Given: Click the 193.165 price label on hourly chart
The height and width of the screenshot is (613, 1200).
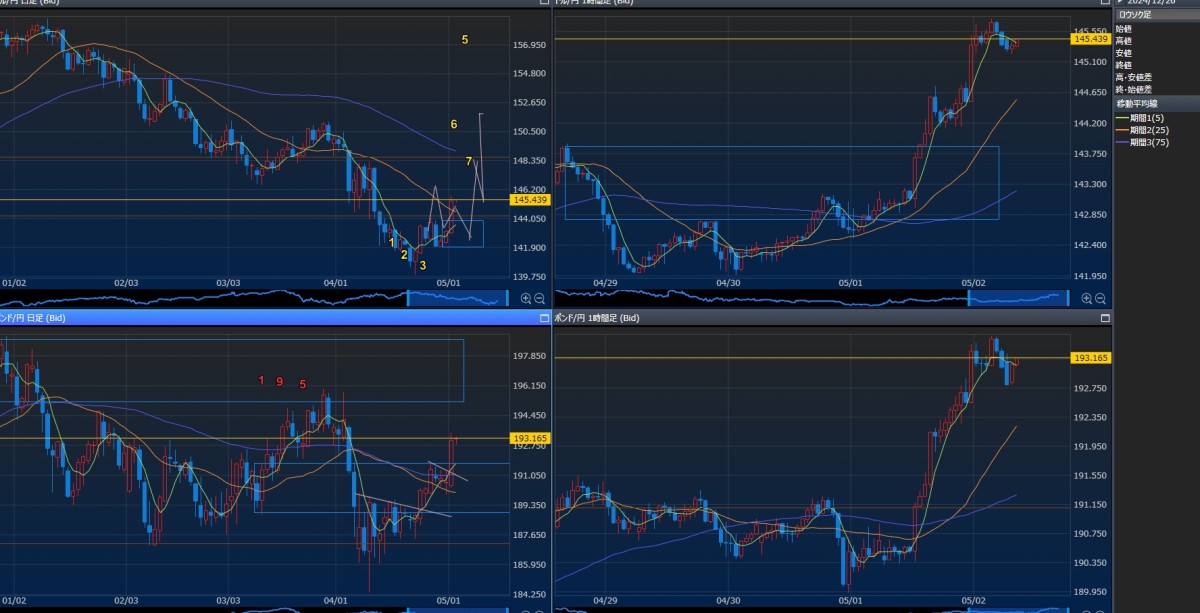Looking at the screenshot, I should click(x=1090, y=357).
